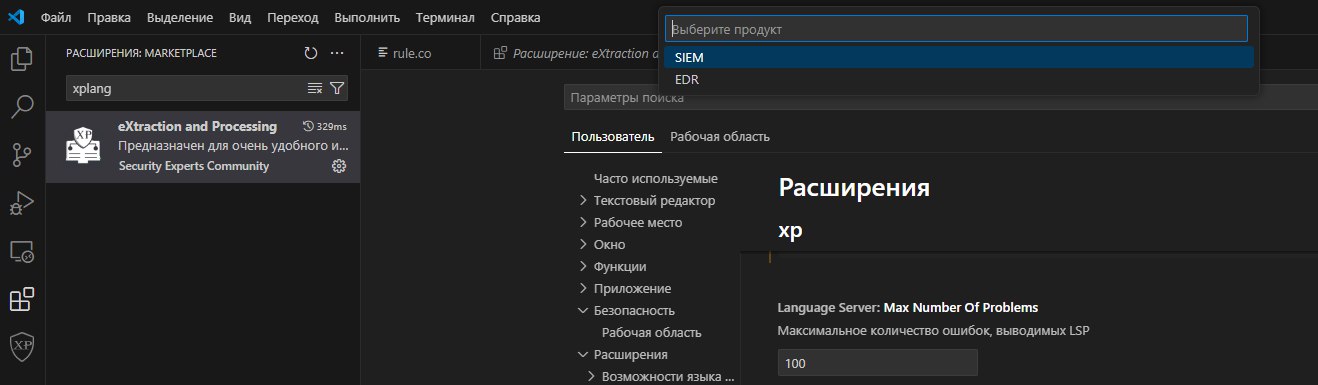
Task: Clear extensions search results
Action: click(x=315, y=88)
